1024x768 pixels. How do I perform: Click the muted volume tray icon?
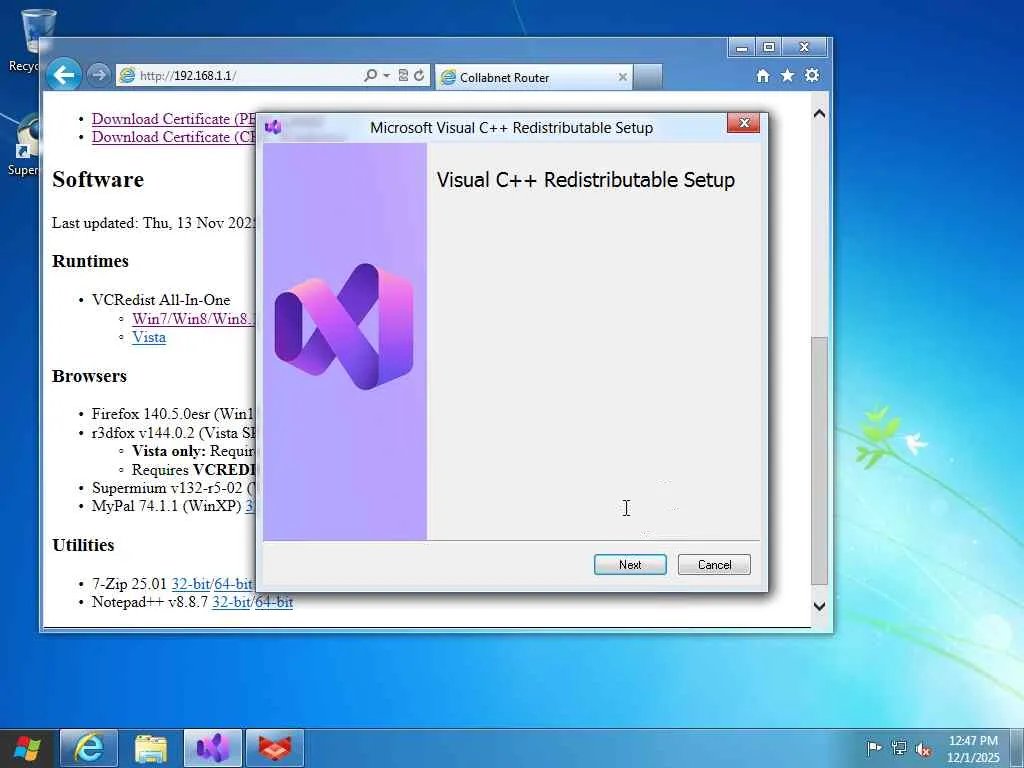(x=923, y=749)
